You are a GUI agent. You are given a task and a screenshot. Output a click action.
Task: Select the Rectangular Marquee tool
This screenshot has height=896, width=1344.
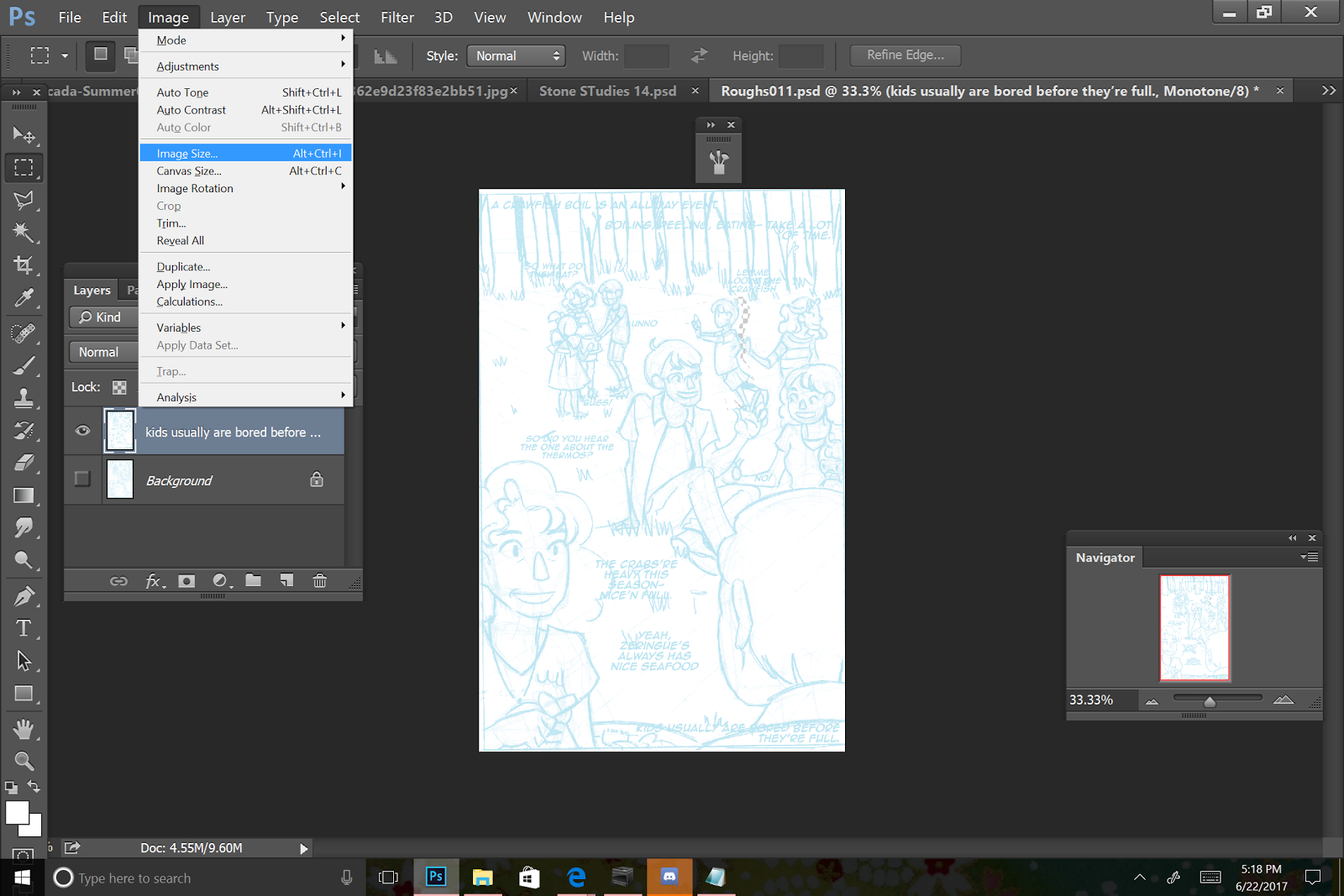click(24, 167)
